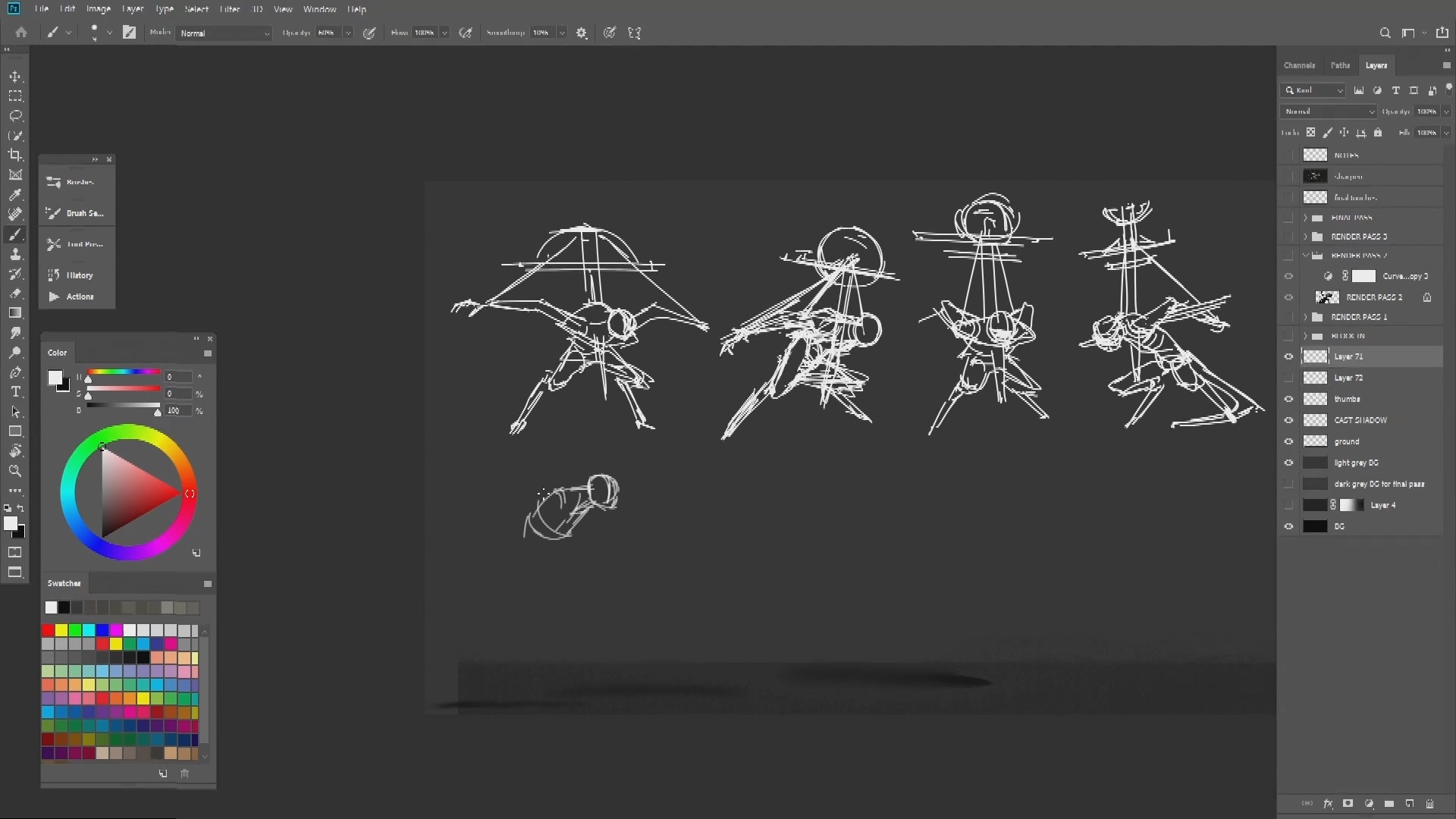This screenshot has width=1456, height=819.
Task: Select the Horizontal Type tool
Action: tap(15, 392)
